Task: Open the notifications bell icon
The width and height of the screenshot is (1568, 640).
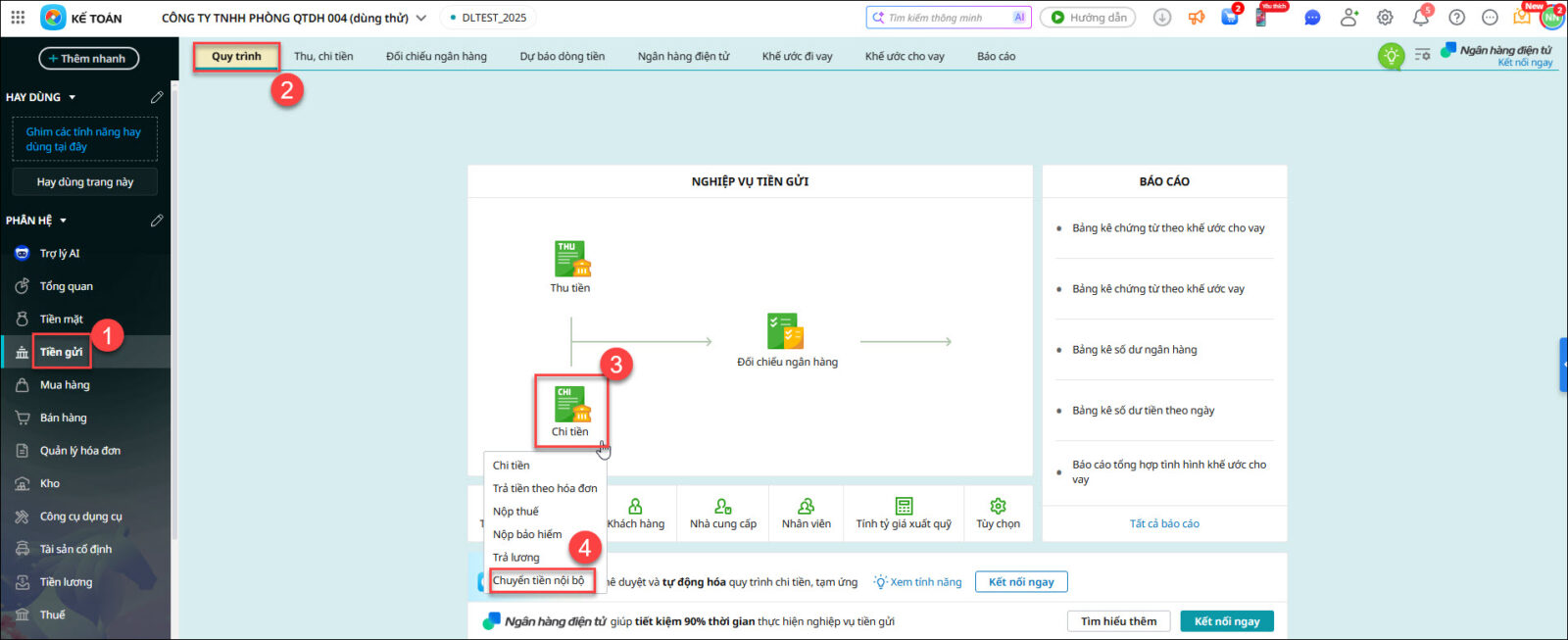Action: click(x=1420, y=18)
